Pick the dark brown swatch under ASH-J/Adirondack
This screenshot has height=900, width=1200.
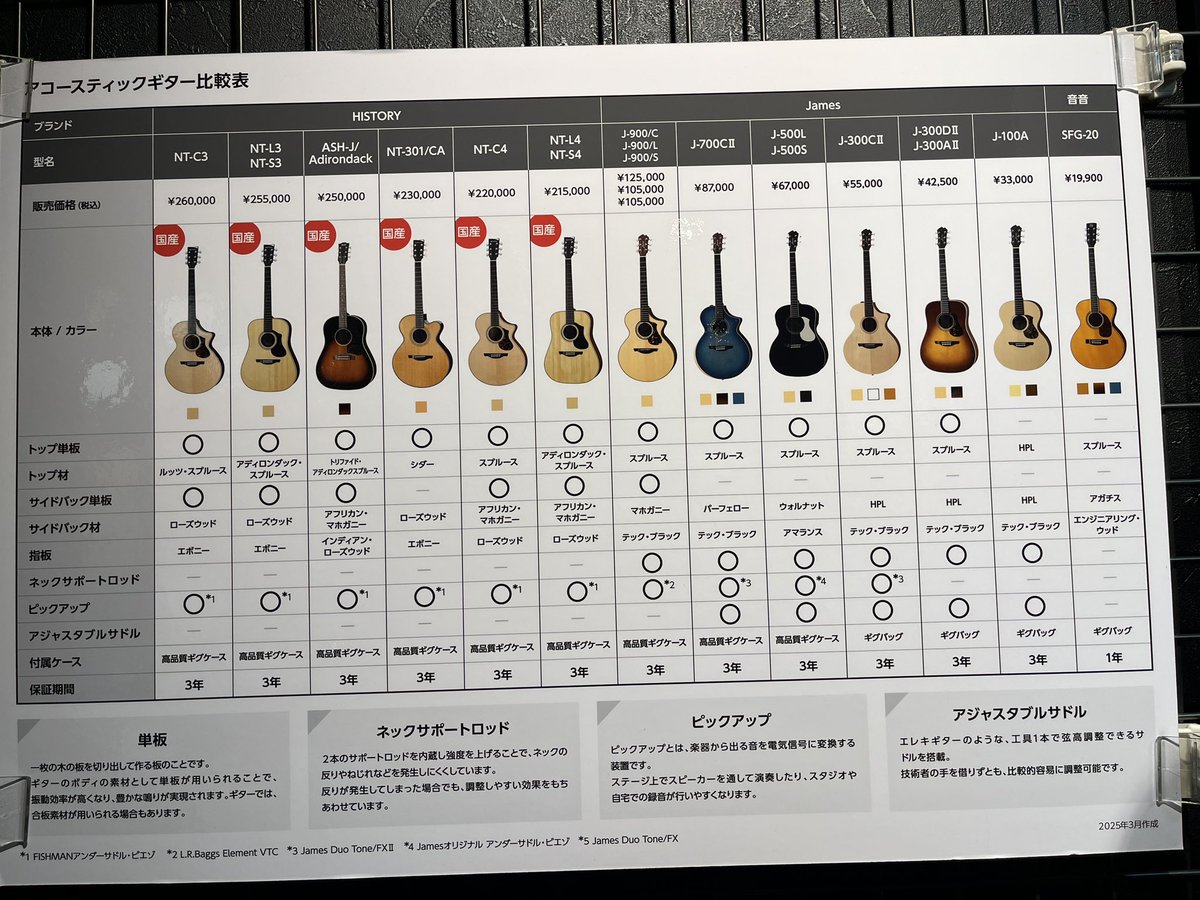point(344,408)
